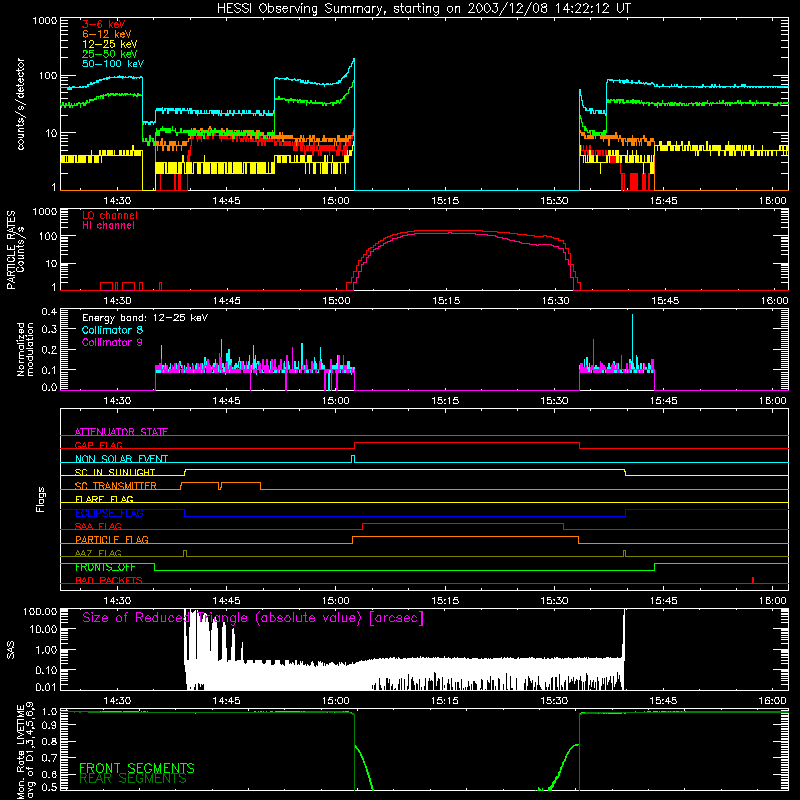Screen dimensions: 800x800
Task: Click the 'Size of Reduced Triangle' SAS label
Action: point(253,618)
